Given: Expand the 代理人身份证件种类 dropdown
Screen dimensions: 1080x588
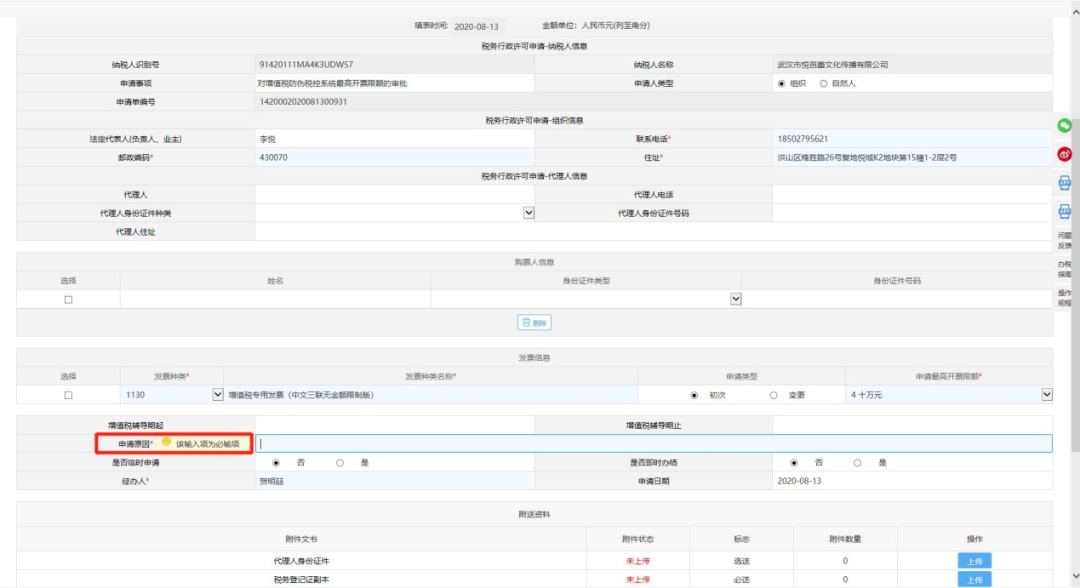Looking at the screenshot, I should 528,213.
